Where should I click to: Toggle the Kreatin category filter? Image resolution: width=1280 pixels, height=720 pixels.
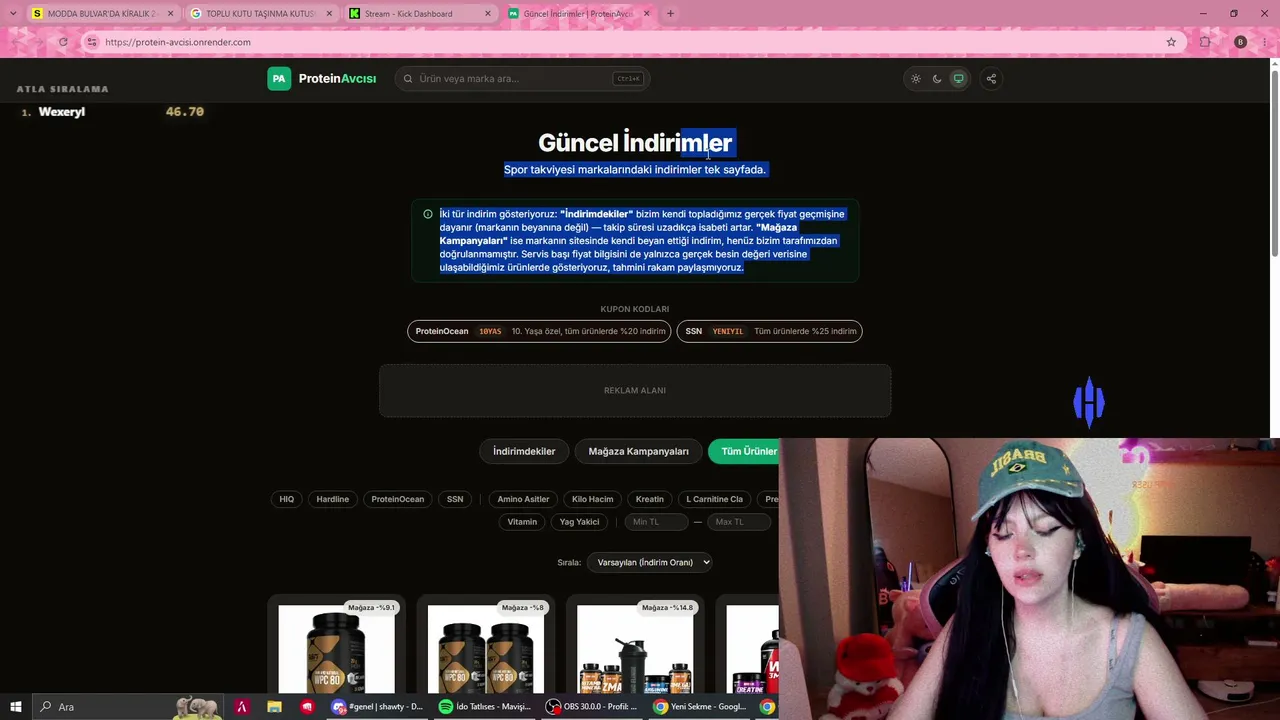650,499
